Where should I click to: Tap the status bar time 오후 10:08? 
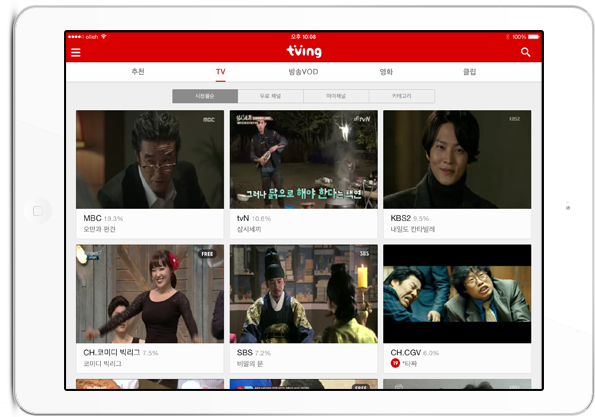click(x=304, y=37)
